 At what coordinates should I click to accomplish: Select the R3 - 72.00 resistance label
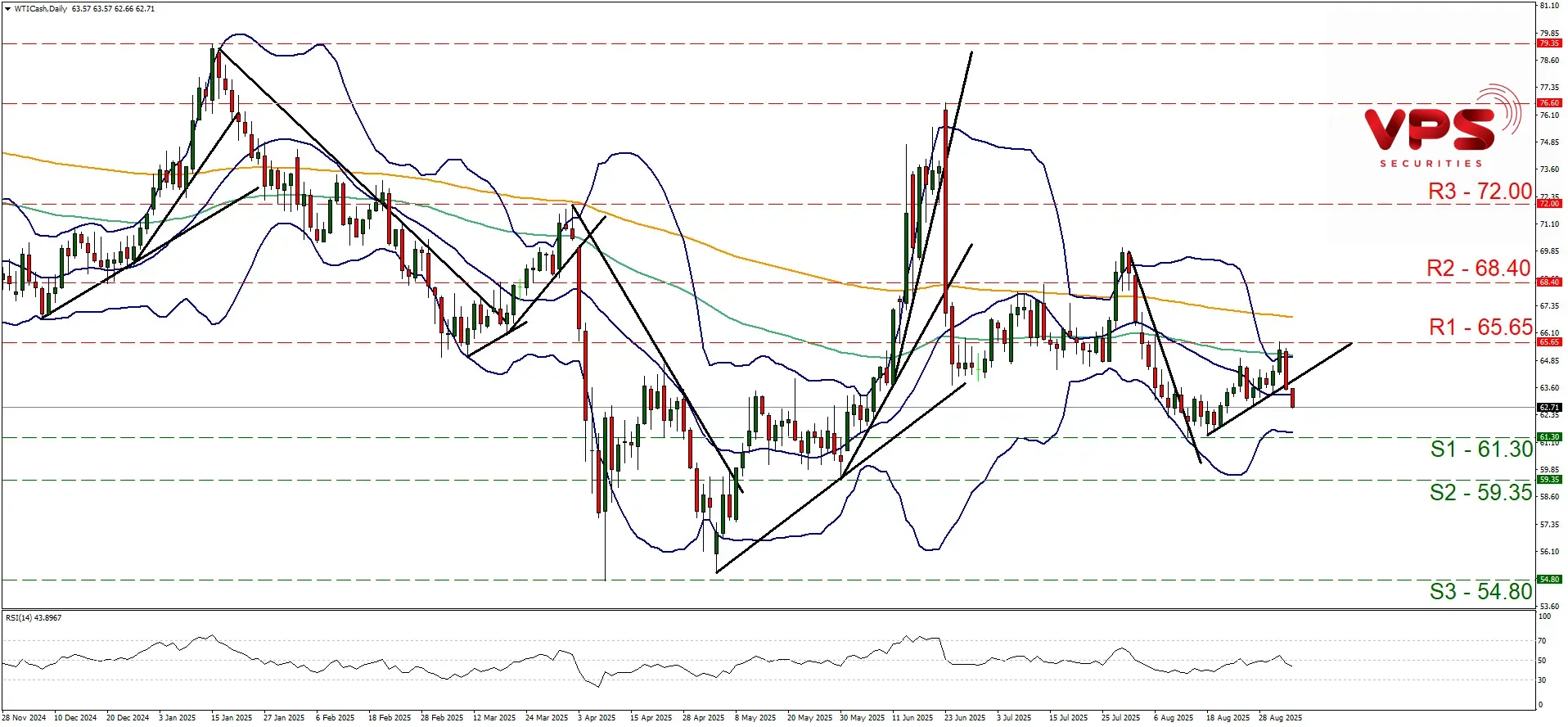1479,192
